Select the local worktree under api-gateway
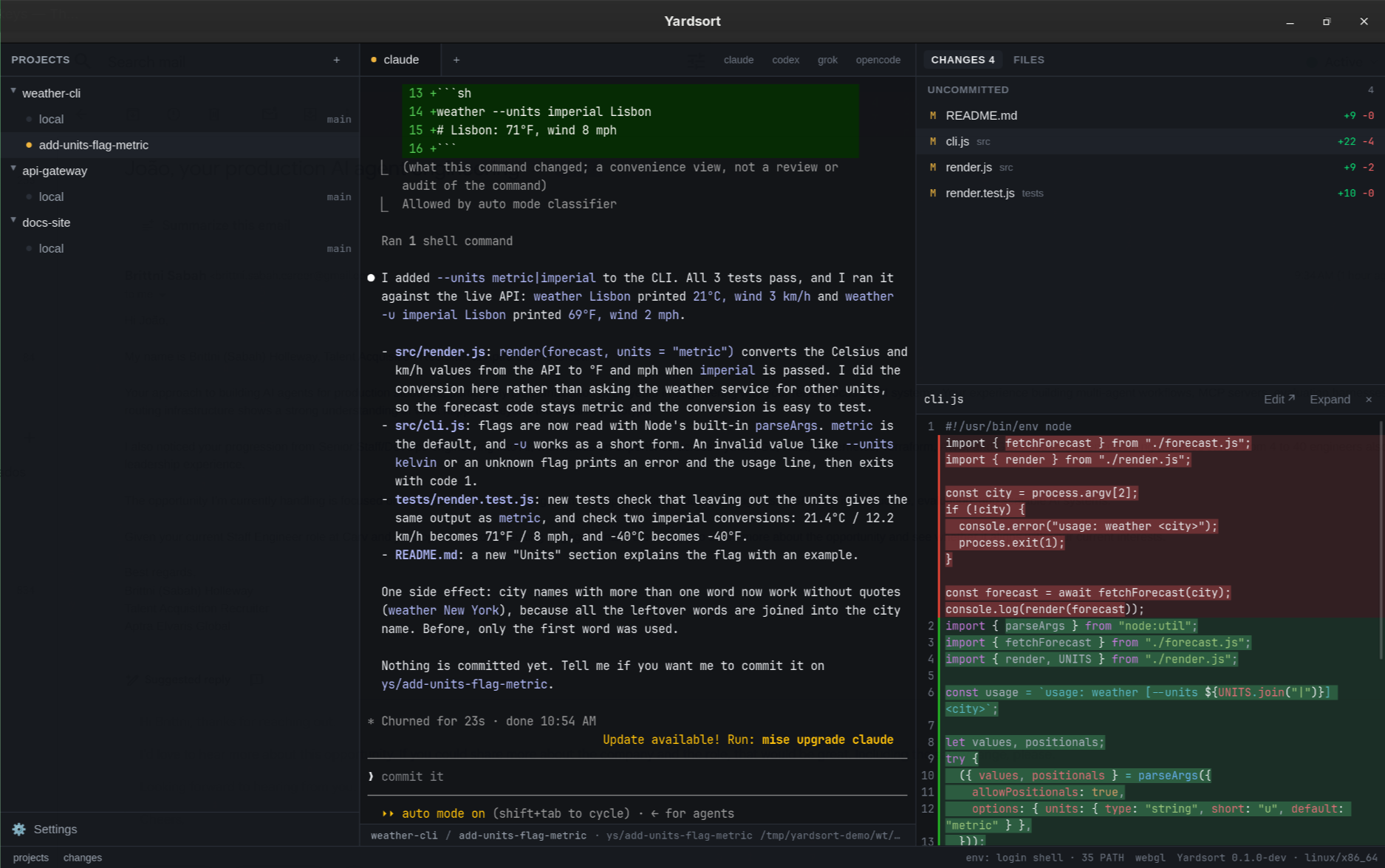Viewport: 1385px width, 868px height. 179,197
